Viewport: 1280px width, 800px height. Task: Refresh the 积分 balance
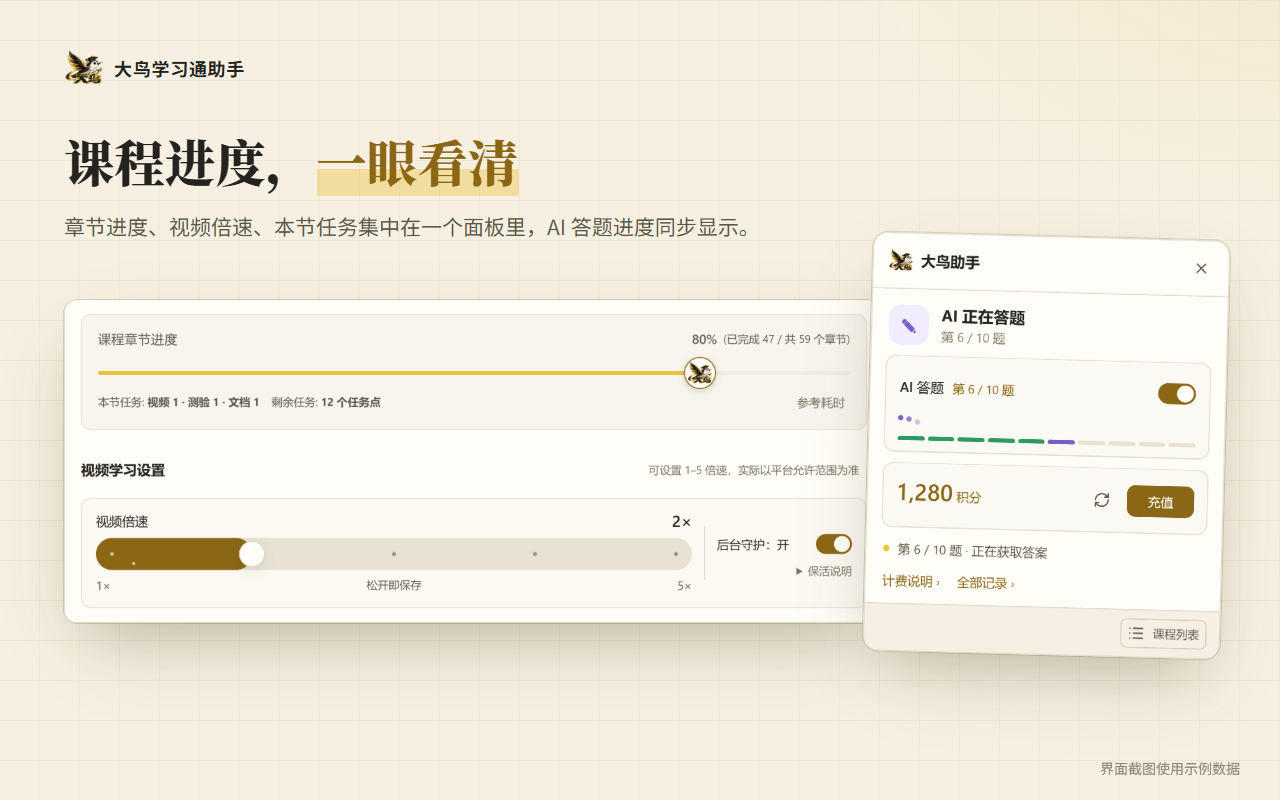click(x=1101, y=499)
